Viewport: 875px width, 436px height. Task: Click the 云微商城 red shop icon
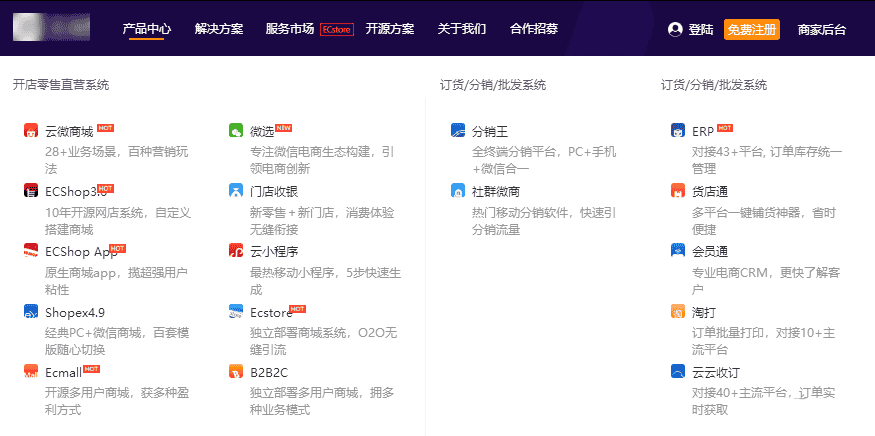[x=31, y=131]
